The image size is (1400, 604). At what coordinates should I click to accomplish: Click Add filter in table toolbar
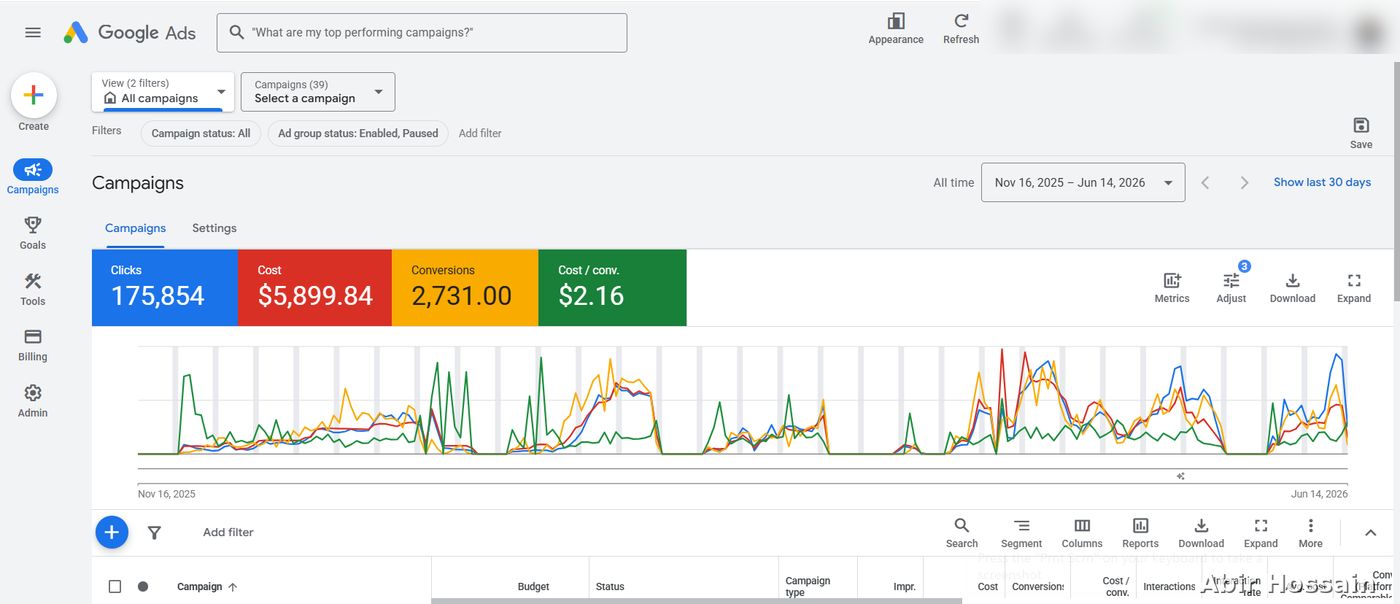pyautogui.click(x=228, y=532)
